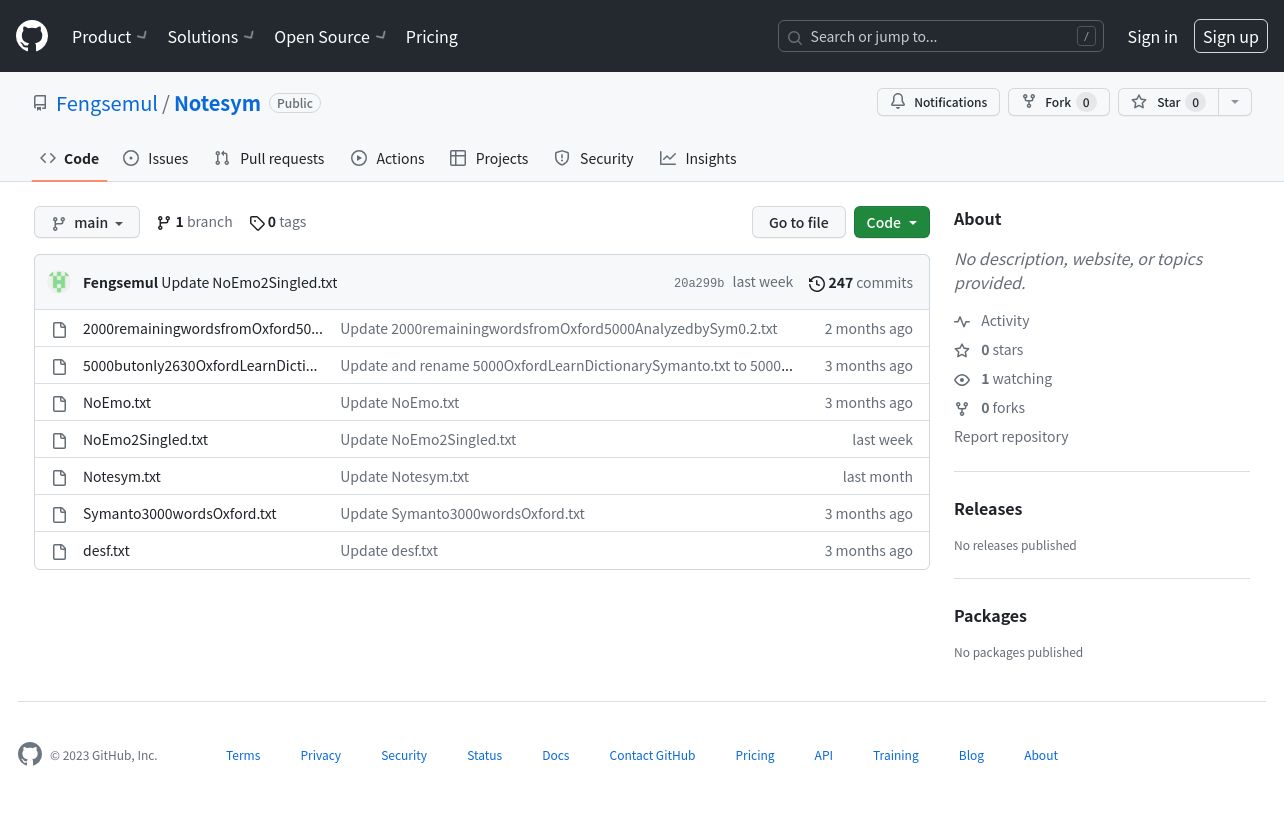
Task: Click the slash shortcut icon in the search box
Action: (1086, 36)
